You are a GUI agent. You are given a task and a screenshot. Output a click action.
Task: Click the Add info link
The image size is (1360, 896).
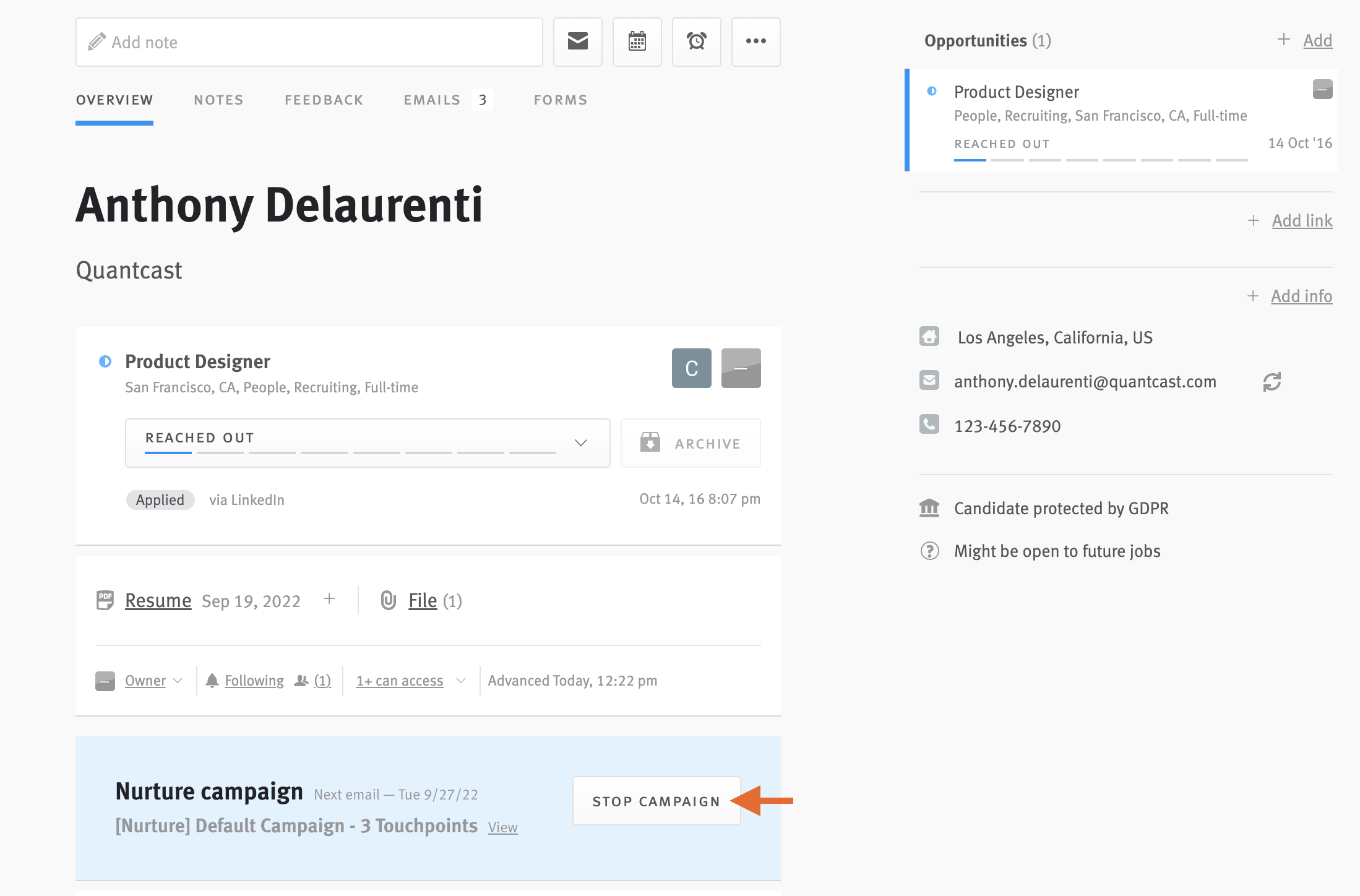[1301, 296]
